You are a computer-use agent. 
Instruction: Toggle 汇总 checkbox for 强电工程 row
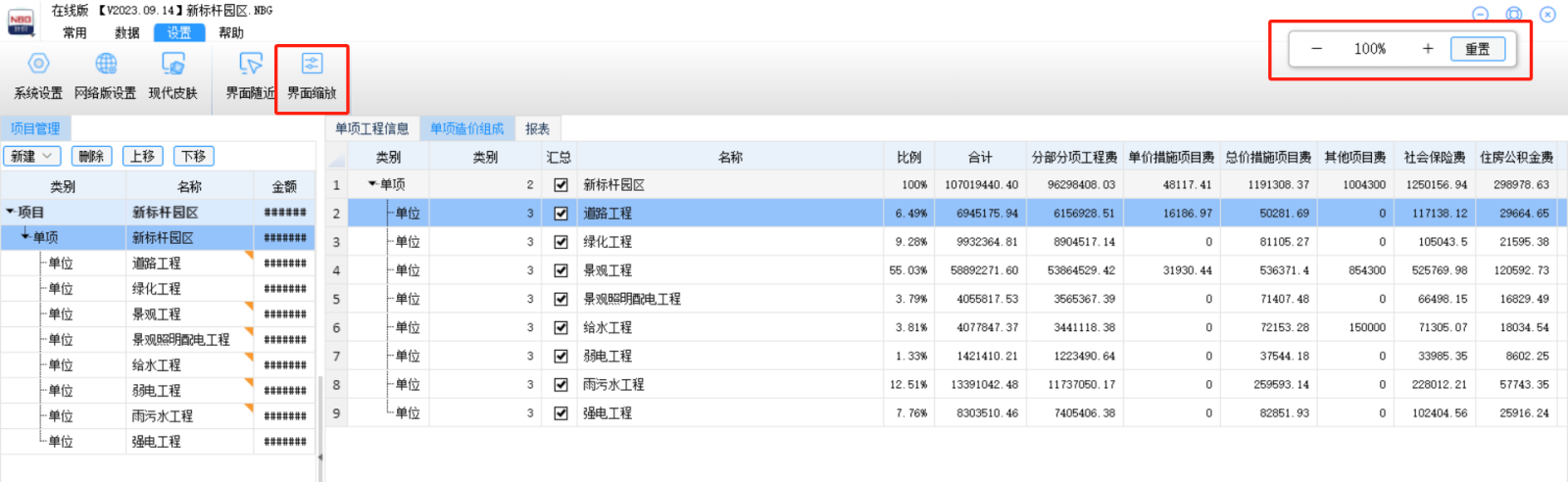[561, 412]
